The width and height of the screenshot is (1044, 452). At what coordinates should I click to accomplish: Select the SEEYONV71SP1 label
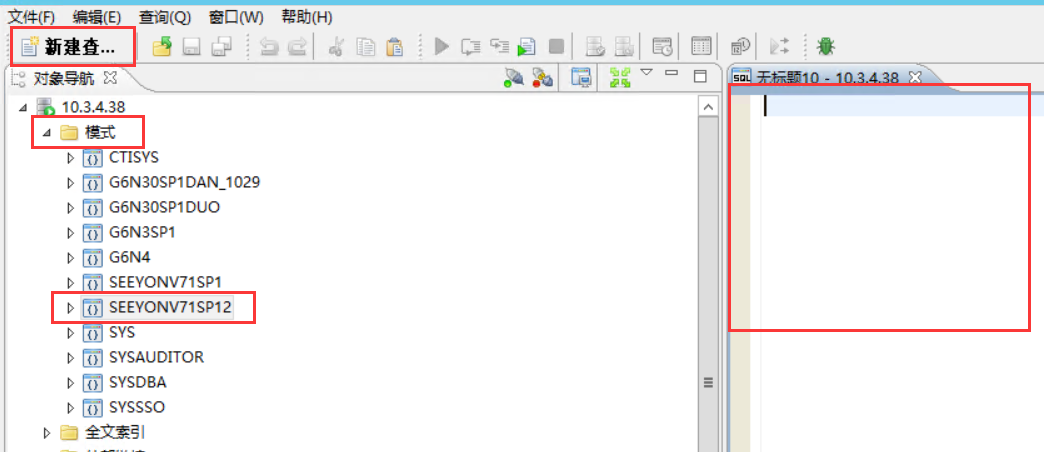point(165,282)
